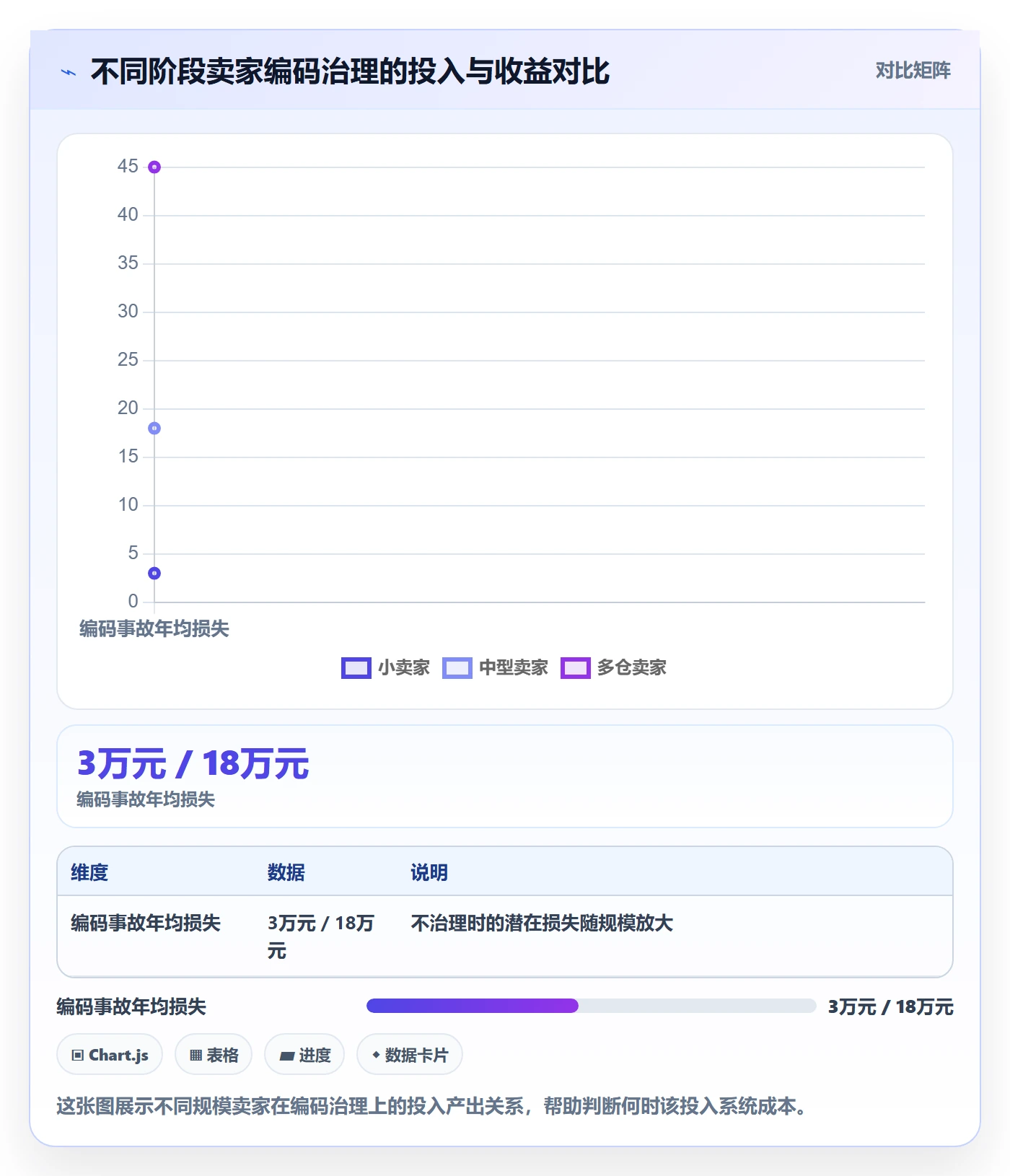This screenshot has width=1010, height=1176.
Task: Click the lightning icon beside the title
Action: pos(69,72)
